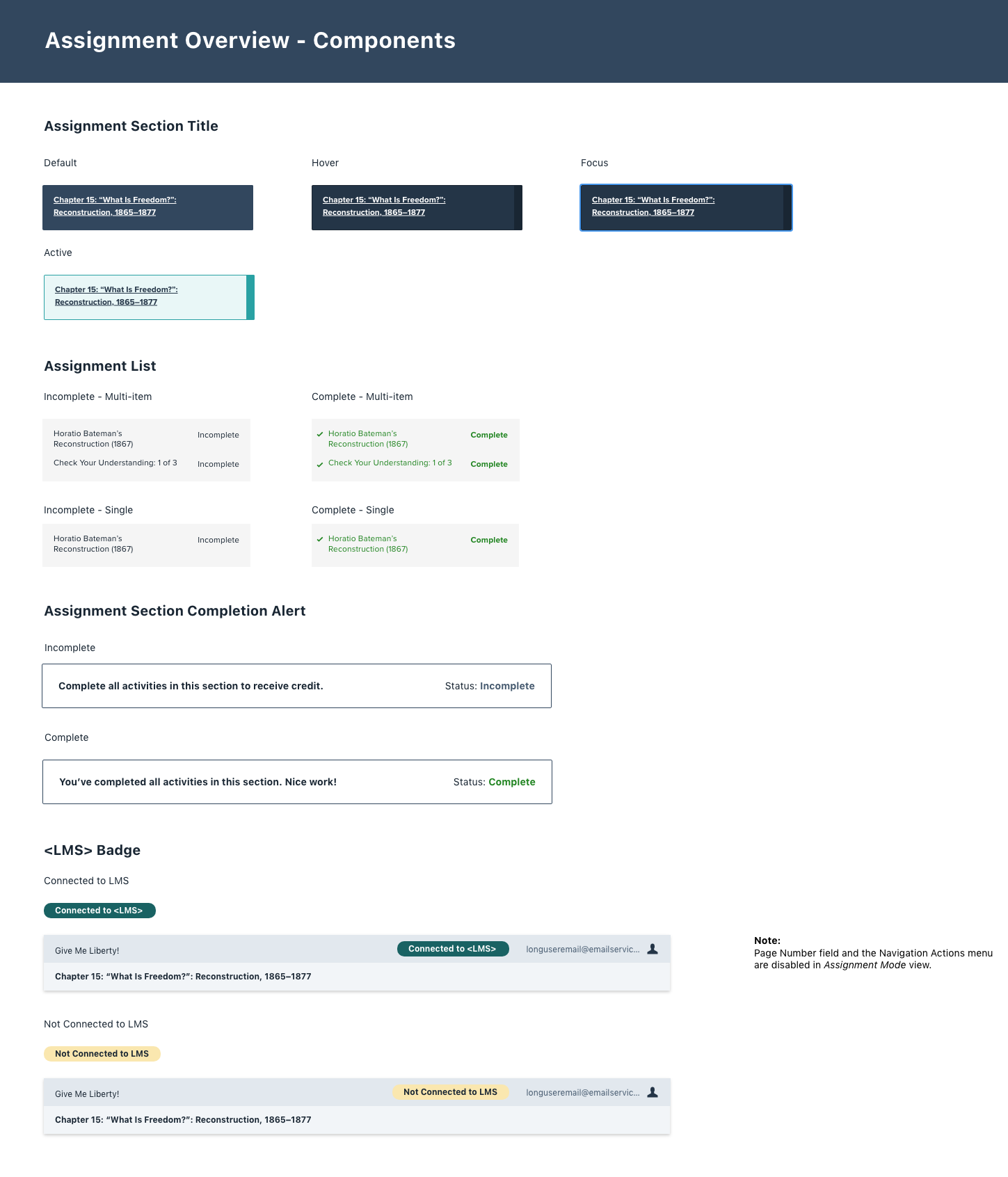Click Complete status of Check Your Understanding row
The image size is (1008, 1177).
point(489,464)
